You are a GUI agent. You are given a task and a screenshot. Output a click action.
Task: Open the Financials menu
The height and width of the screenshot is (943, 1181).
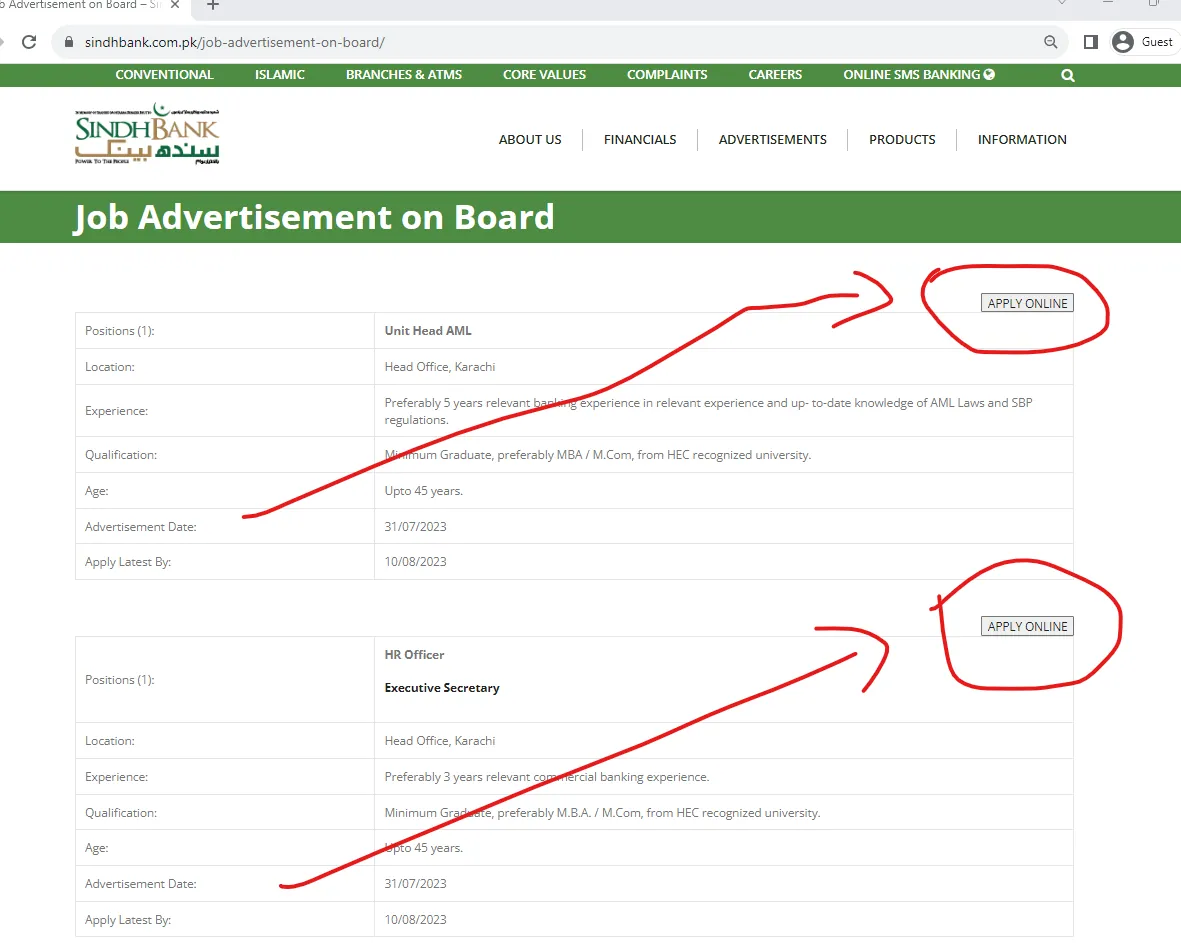[640, 139]
